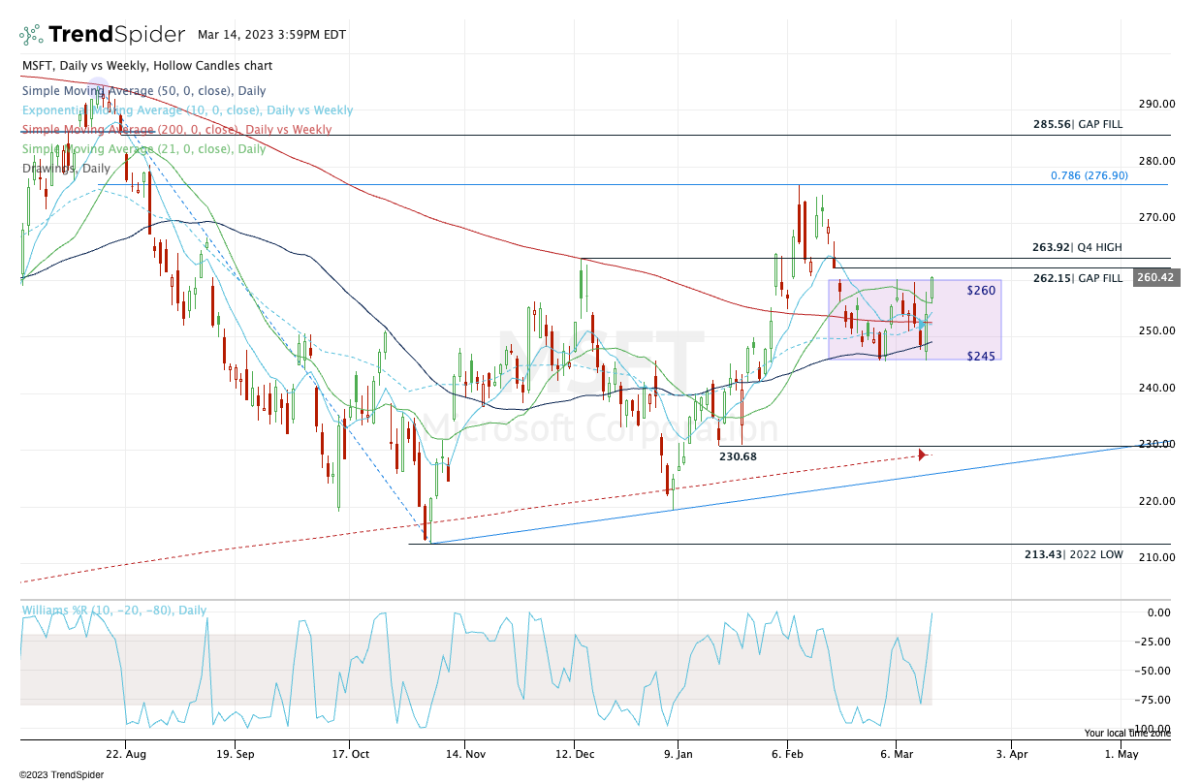Screen dimensions: 1200x784
Task: Select the 230.68 support level label
Action: click(739, 456)
